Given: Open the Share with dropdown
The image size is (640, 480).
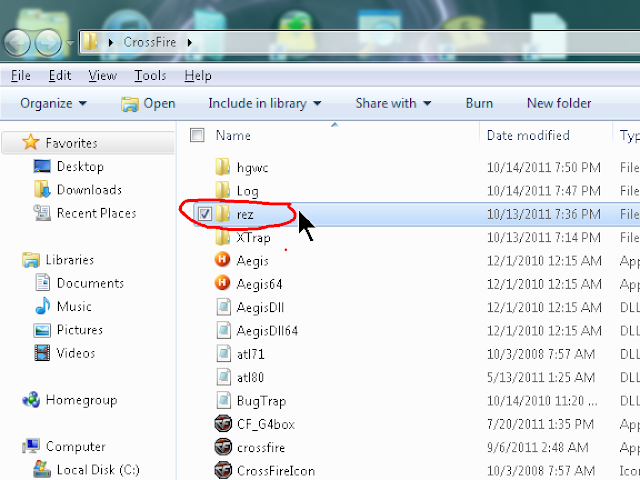Looking at the screenshot, I should tap(393, 103).
